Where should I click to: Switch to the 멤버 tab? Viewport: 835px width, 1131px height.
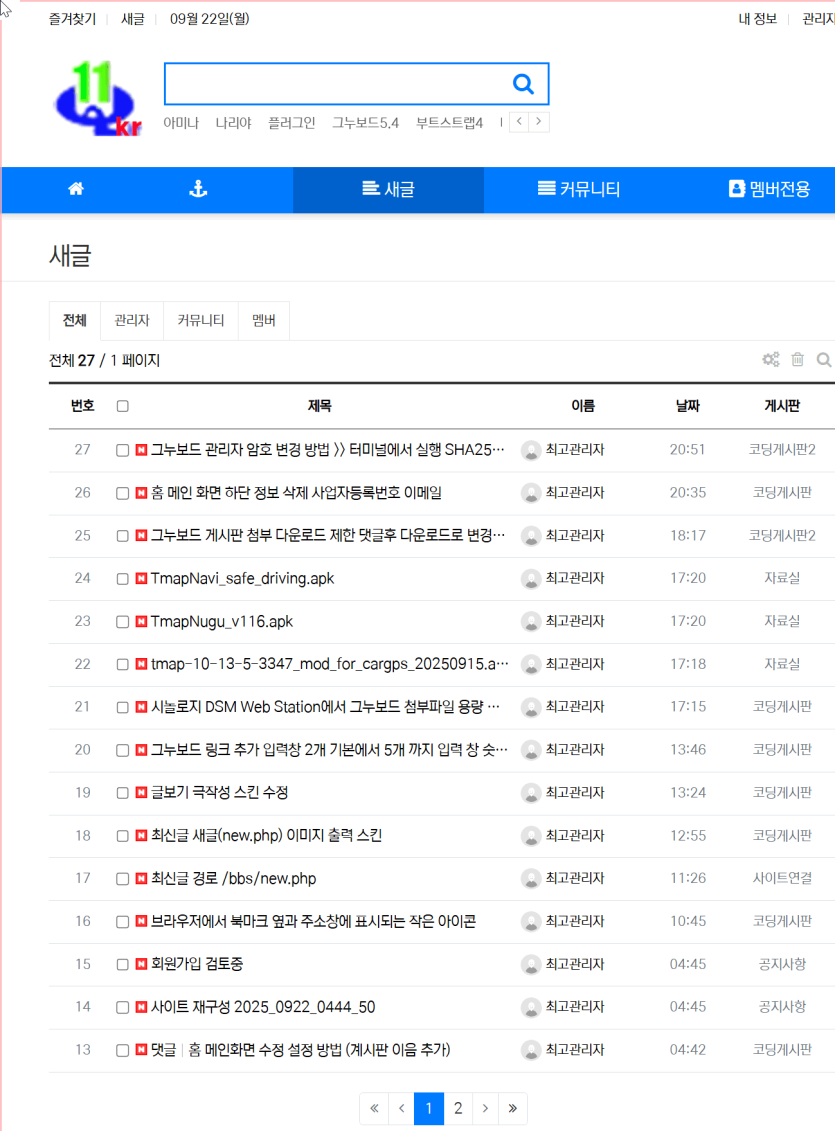pos(264,320)
